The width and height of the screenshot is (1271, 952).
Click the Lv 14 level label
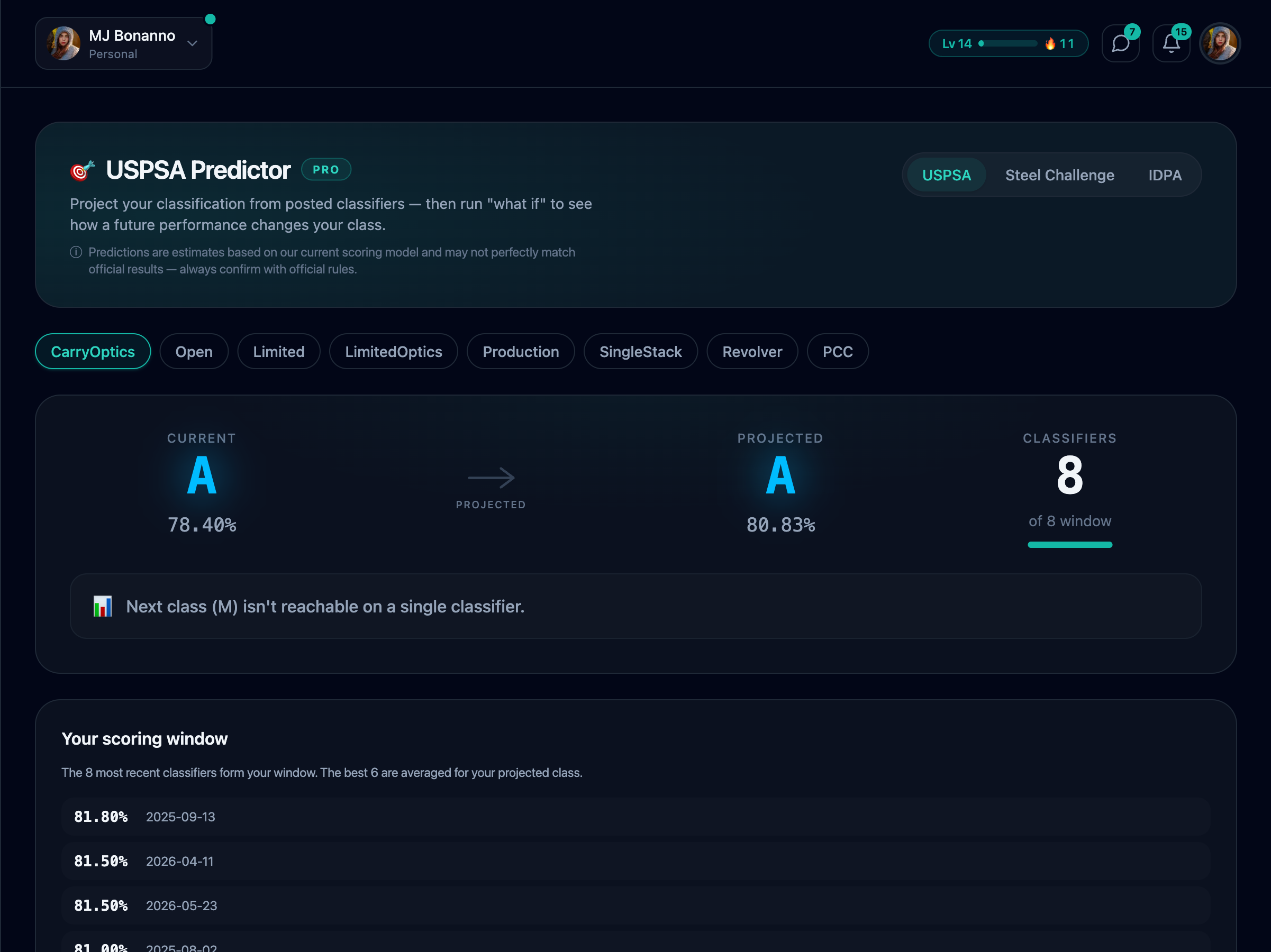[x=957, y=44]
